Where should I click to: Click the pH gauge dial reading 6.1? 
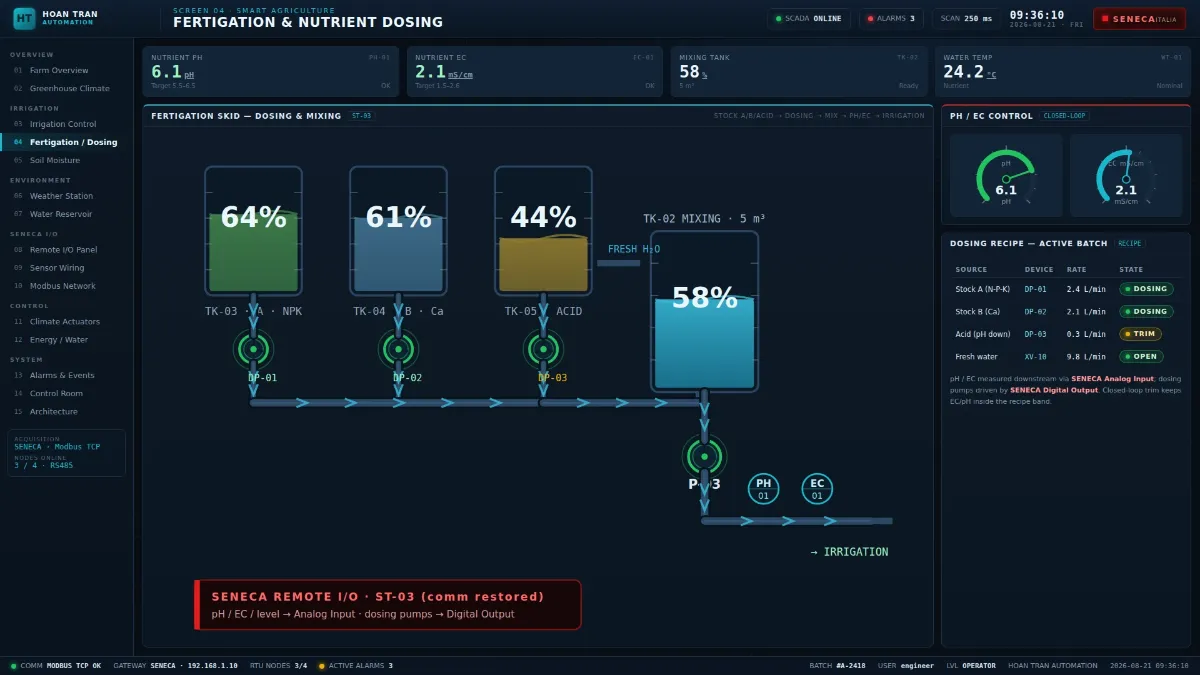[x=1006, y=176]
